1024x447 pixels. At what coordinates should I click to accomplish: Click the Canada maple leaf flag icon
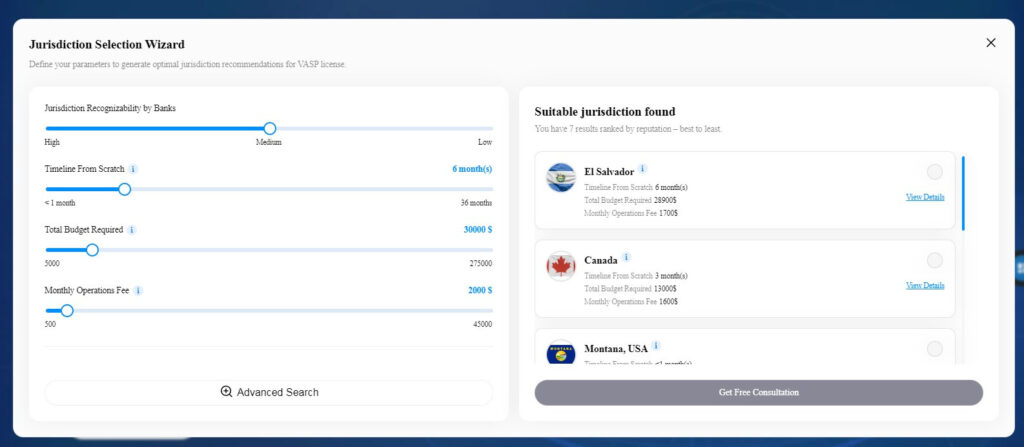(561, 266)
